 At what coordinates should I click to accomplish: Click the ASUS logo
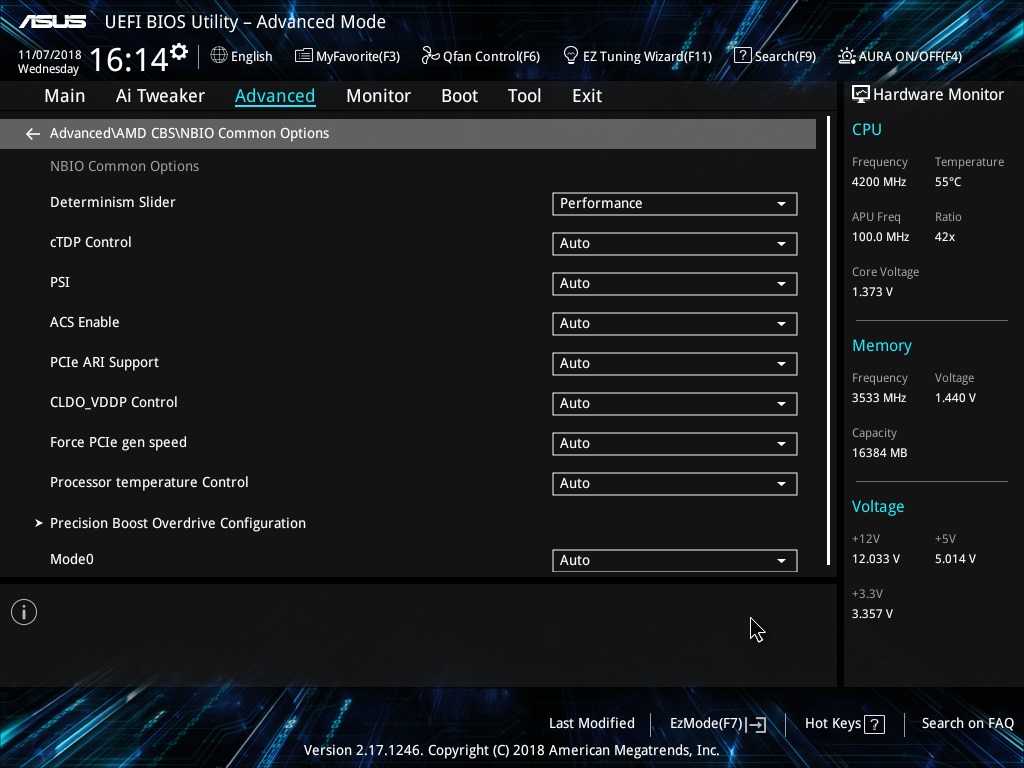(52, 22)
